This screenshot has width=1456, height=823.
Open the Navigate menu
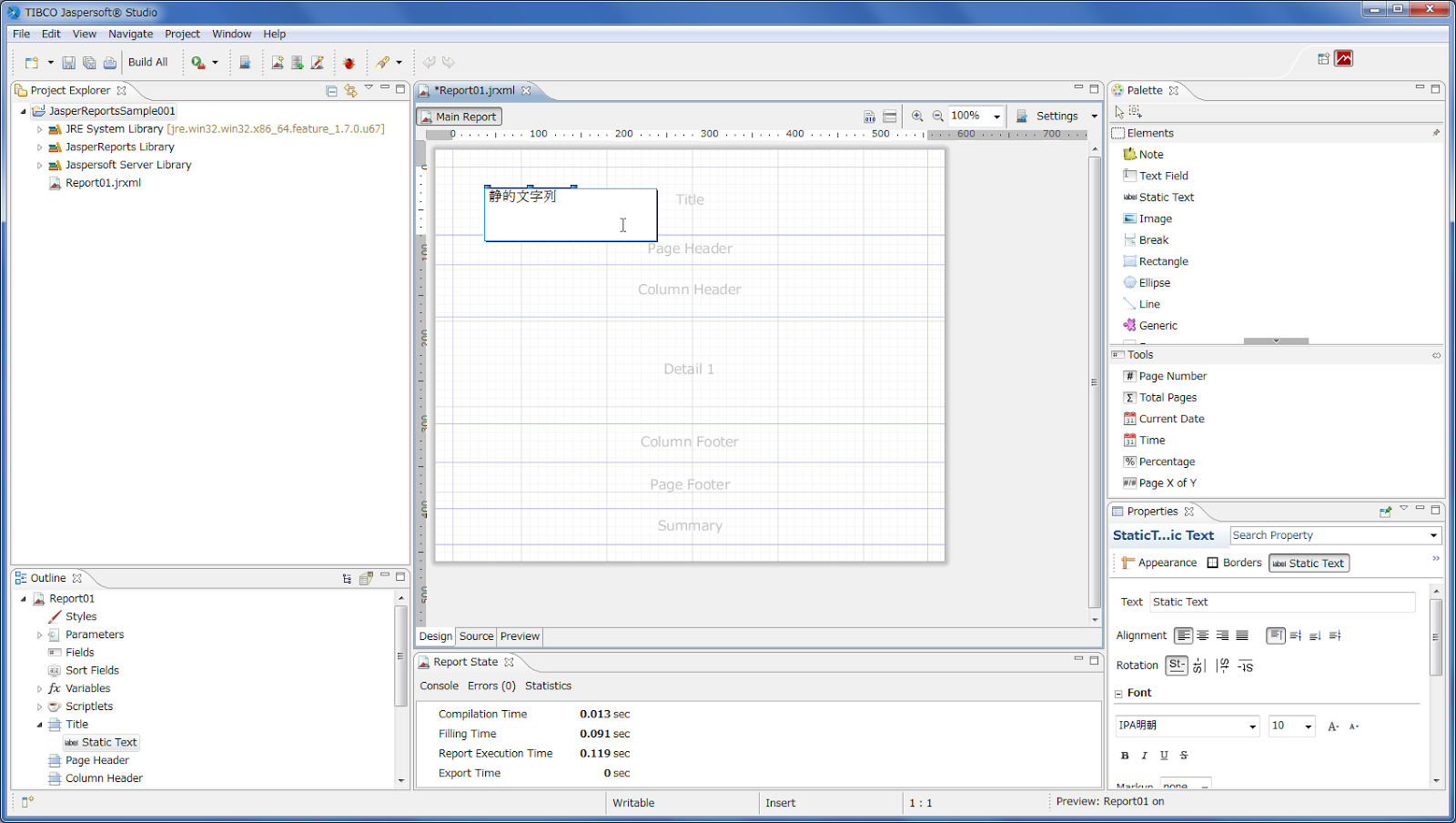click(130, 34)
